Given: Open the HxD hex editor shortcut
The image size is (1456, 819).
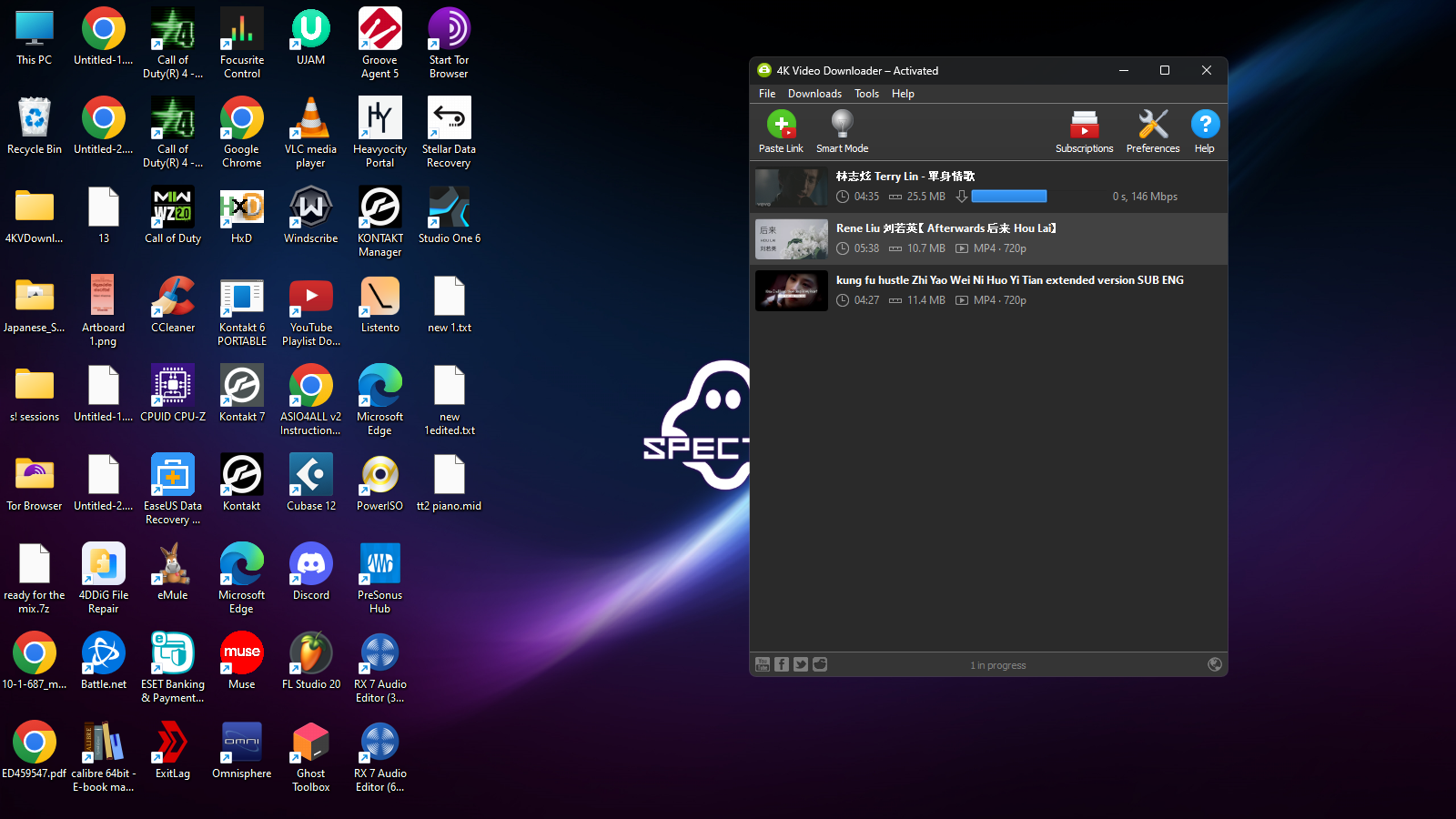Looking at the screenshot, I should coord(242,217).
